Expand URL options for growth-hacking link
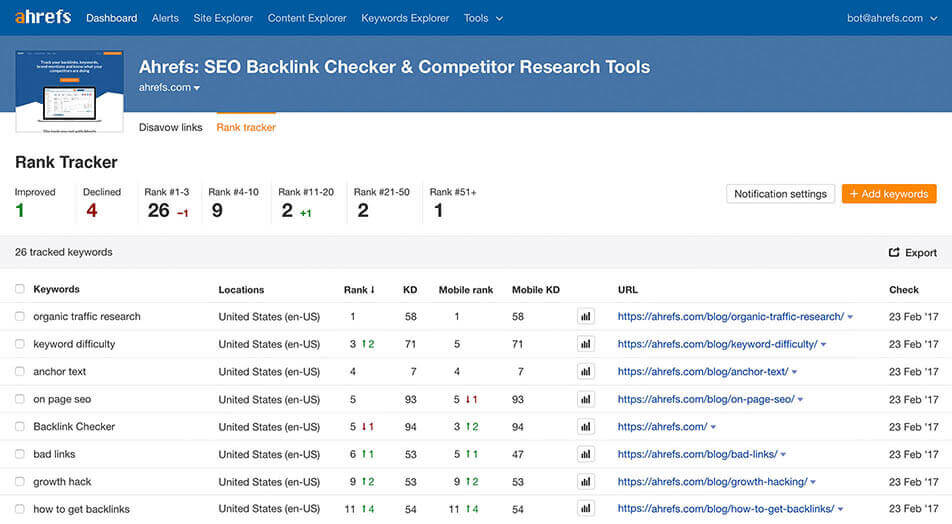This screenshot has width=952, height=524. [x=813, y=482]
